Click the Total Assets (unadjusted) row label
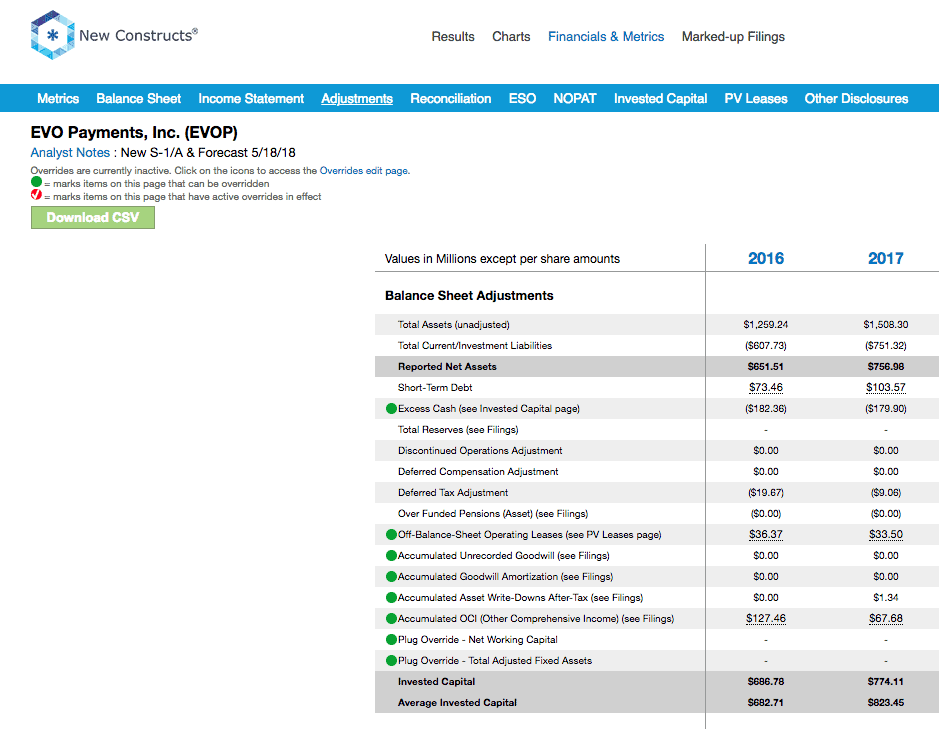 point(453,325)
